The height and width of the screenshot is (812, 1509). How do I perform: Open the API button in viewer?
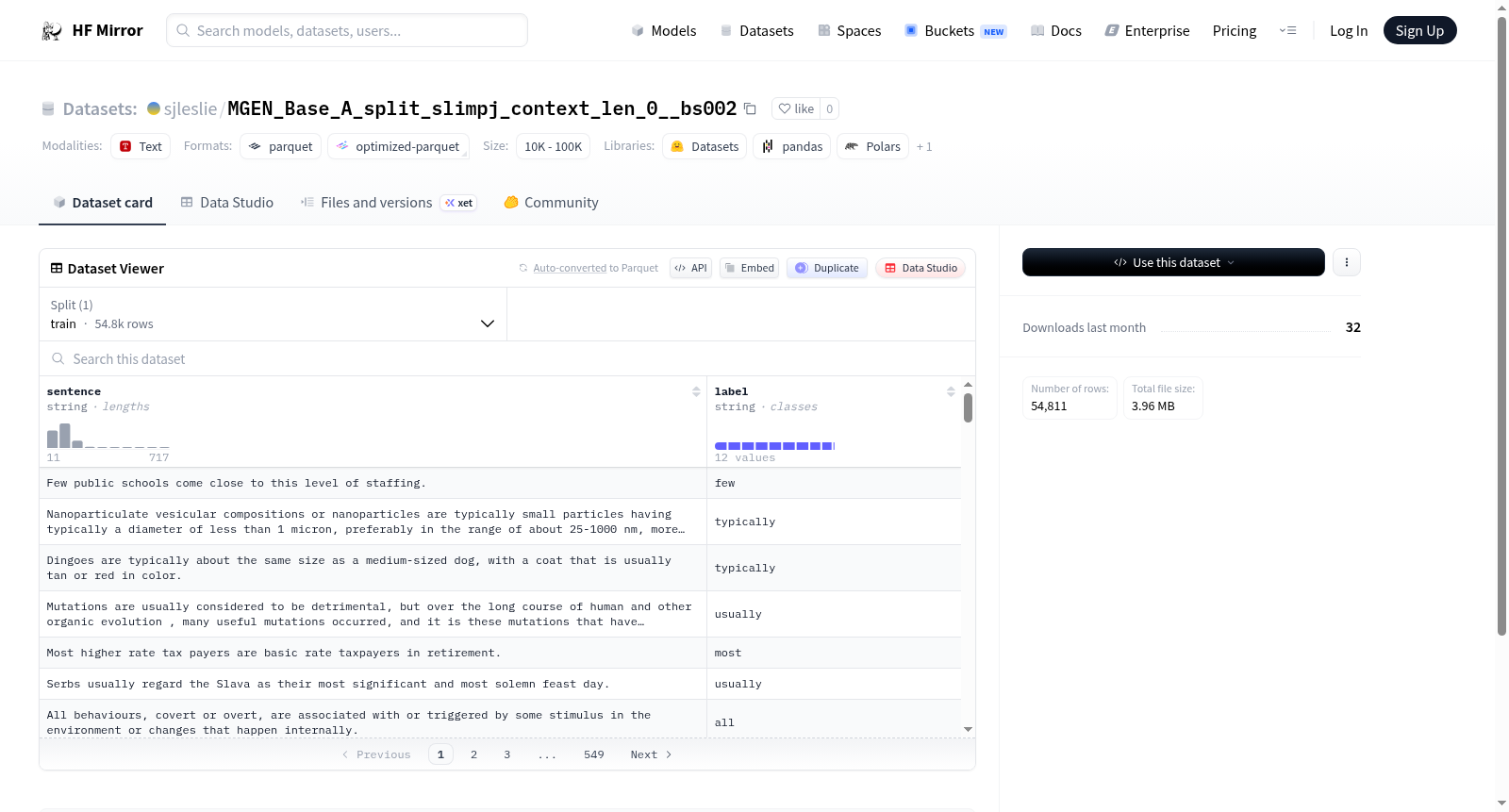tap(690, 268)
